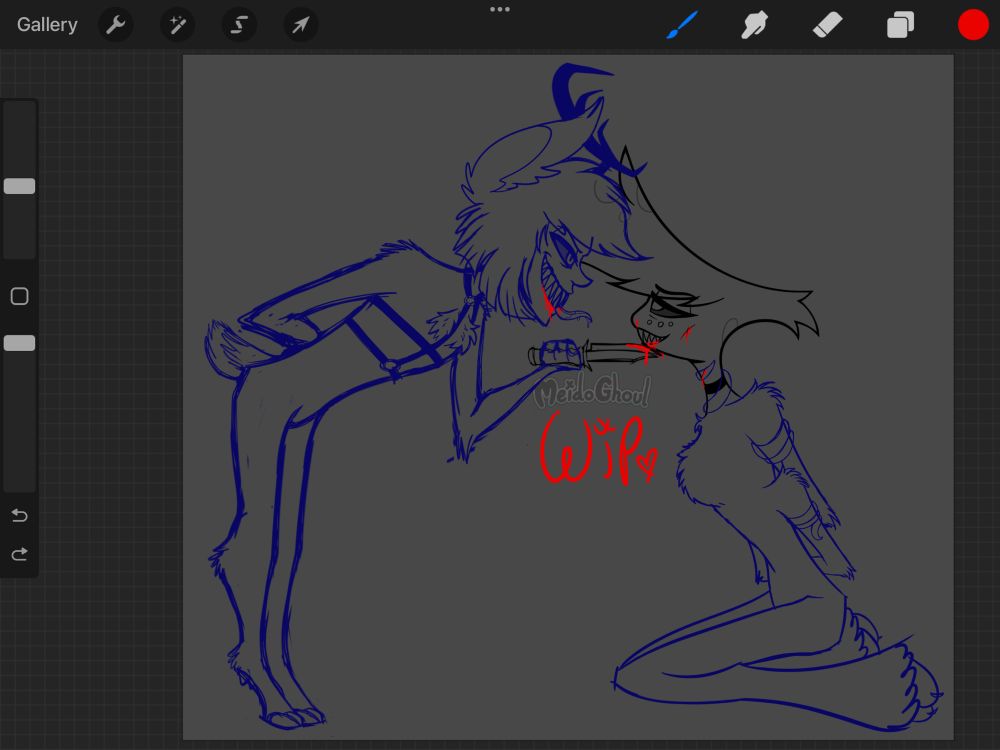Return to the Gallery
Image resolution: width=1000 pixels, height=750 pixels.
(x=46, y=24)
